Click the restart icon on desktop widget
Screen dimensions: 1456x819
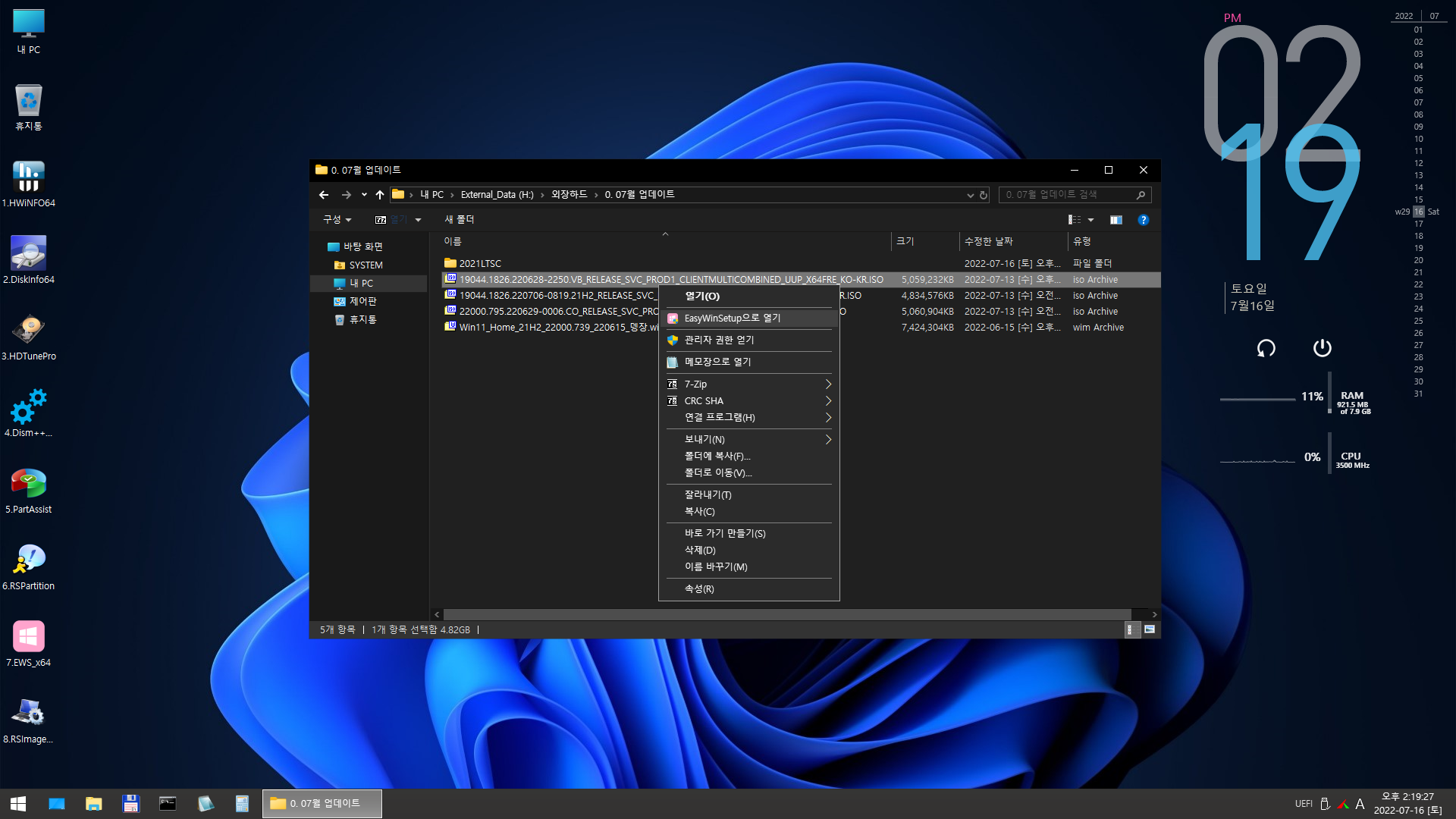point(1266,348)
